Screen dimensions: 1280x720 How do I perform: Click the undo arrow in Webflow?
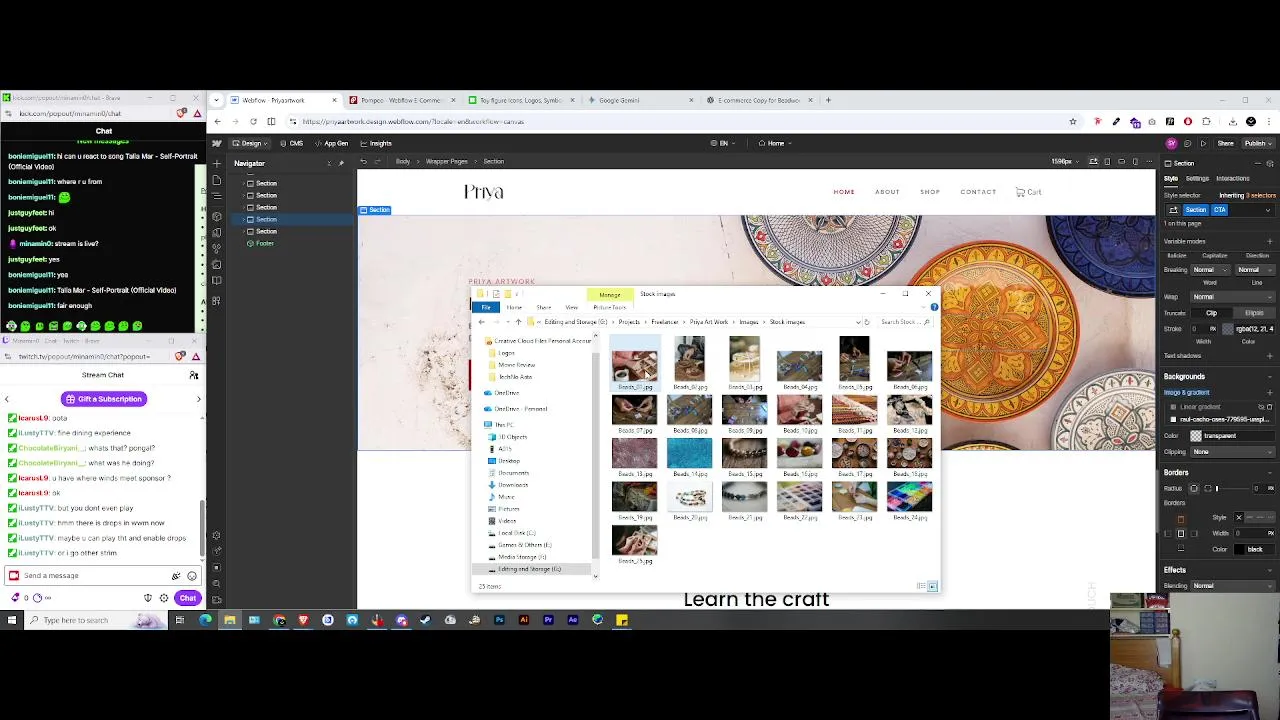pyautogui.click(x=364, y=161)
